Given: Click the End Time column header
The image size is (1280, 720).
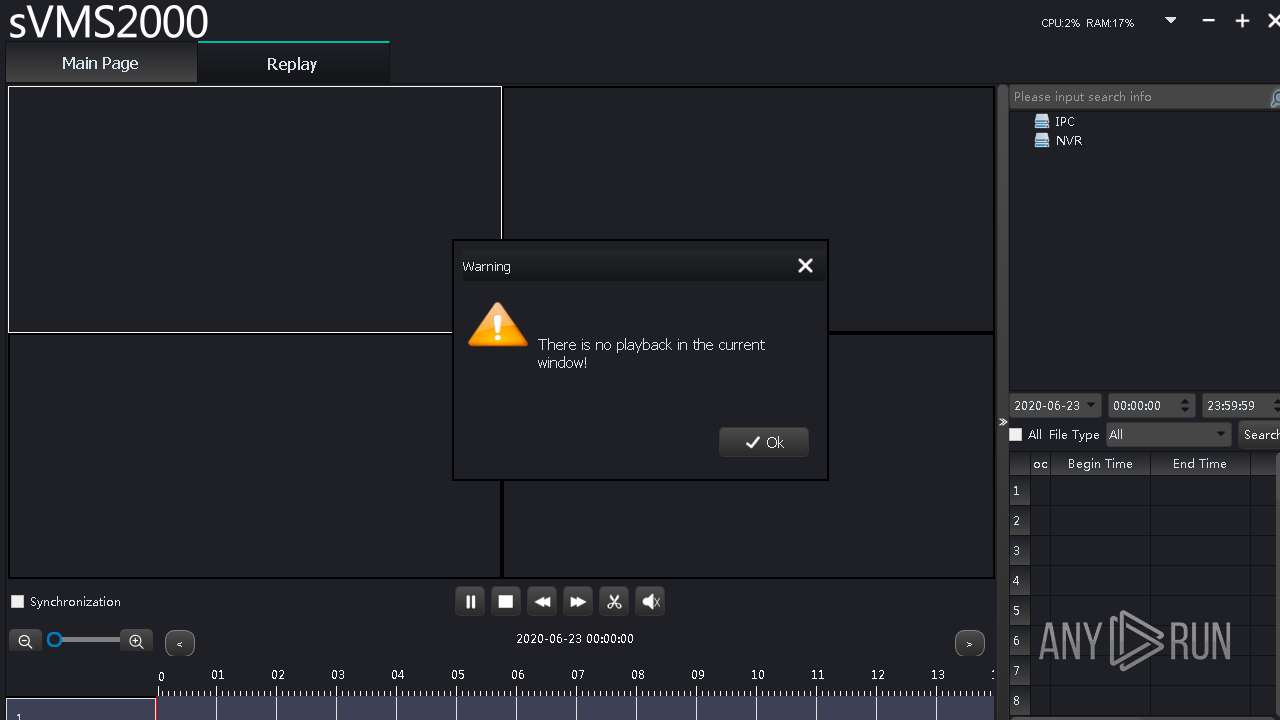Looking at the screenshot, I should pos(1200,464).
